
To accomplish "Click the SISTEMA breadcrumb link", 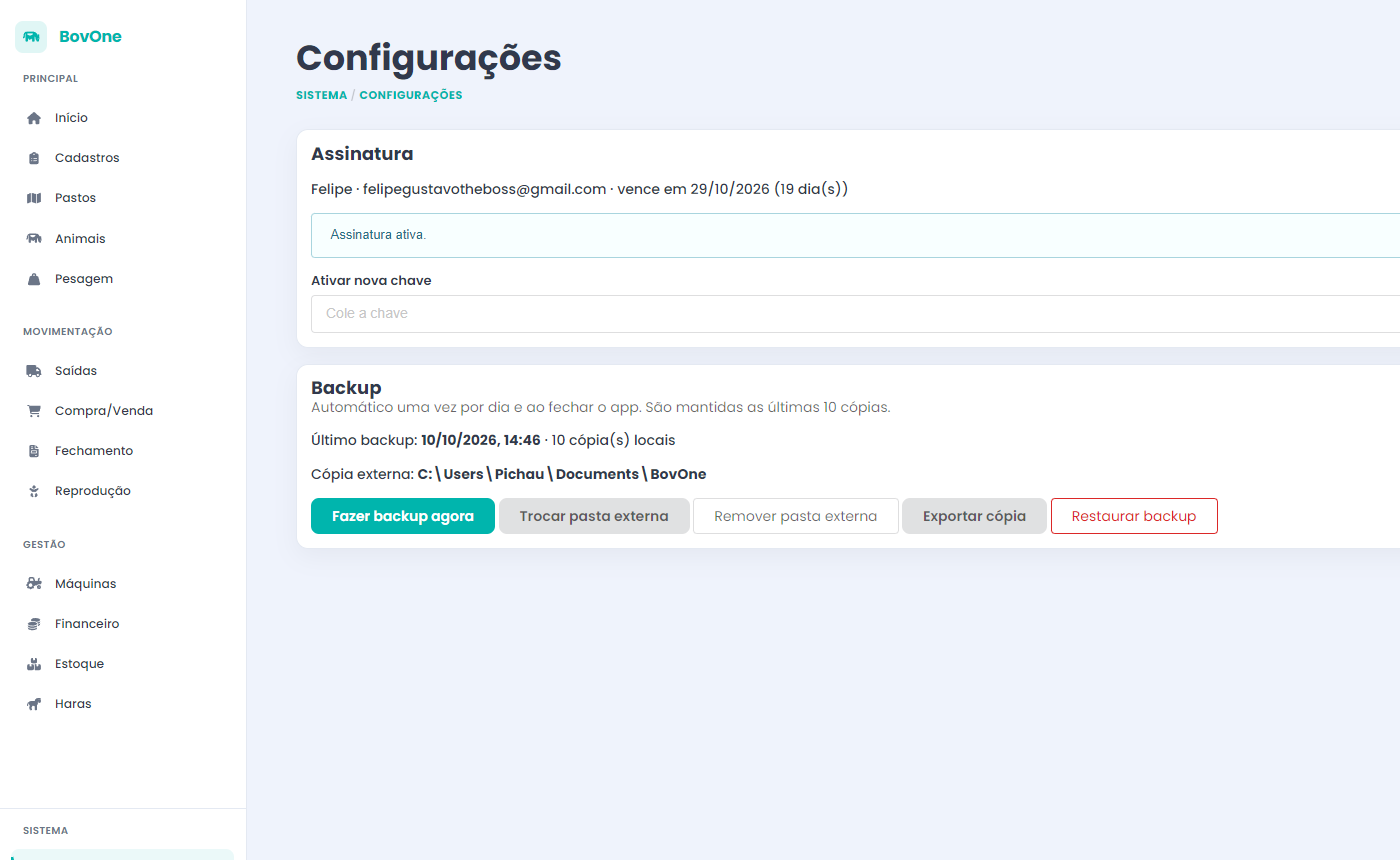I will coord(322,96).
